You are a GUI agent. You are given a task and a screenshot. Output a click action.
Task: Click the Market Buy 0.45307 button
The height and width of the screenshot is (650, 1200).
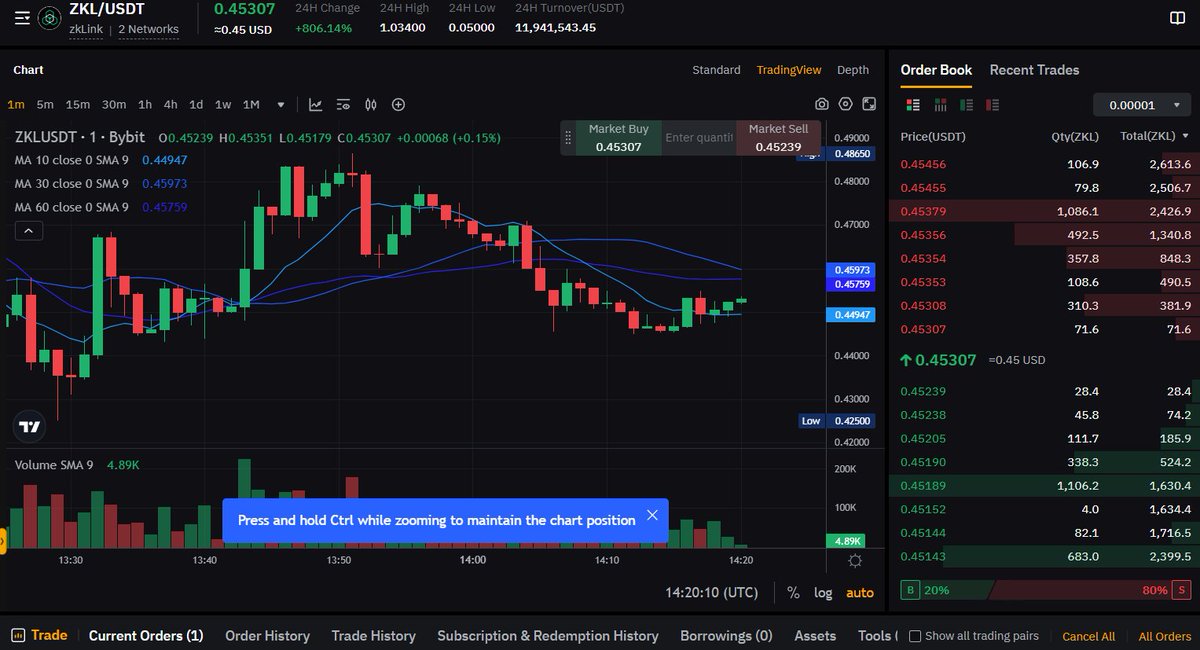[x=618, y=138]
